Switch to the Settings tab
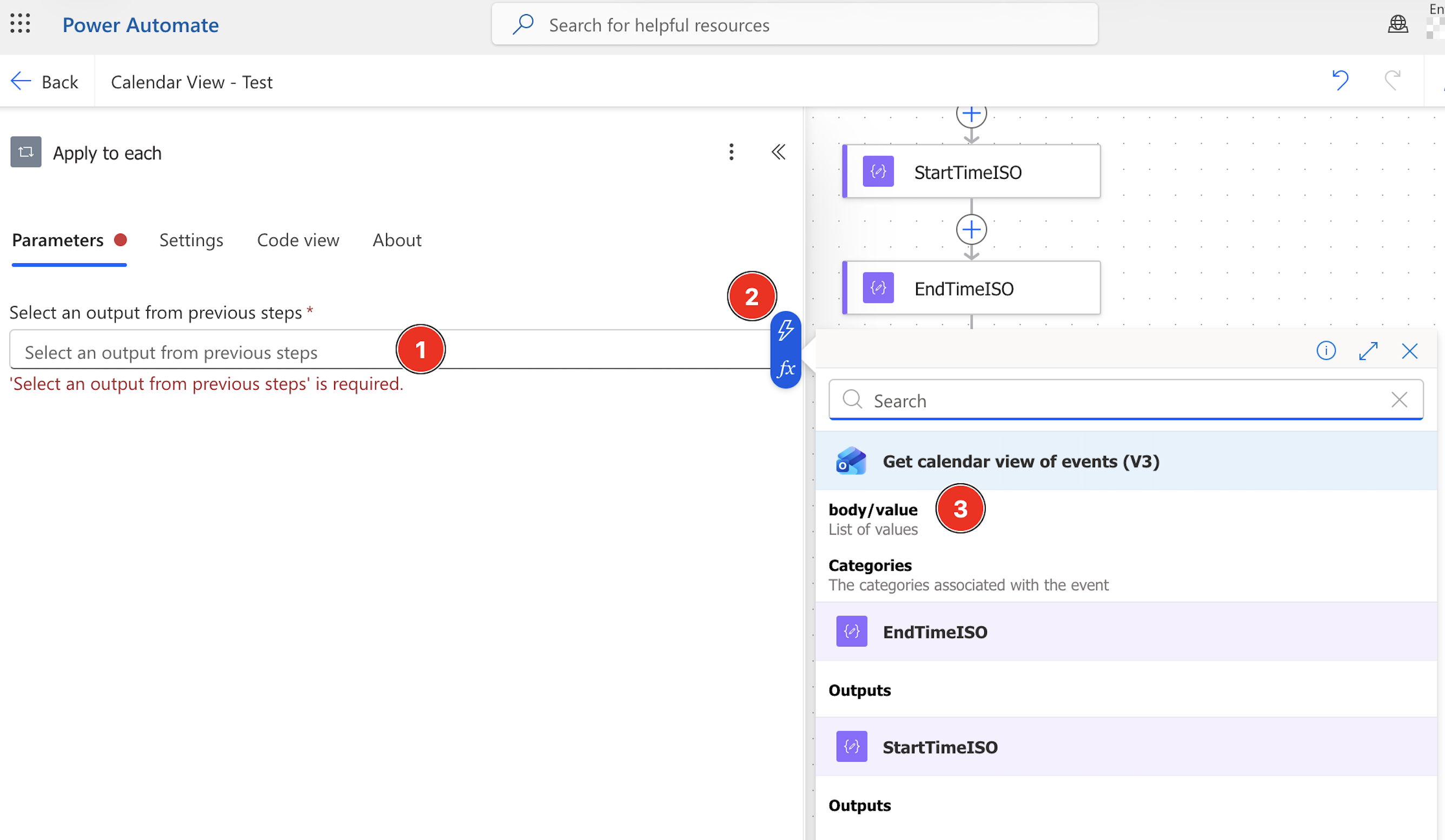This screenshot has width=1445, height=840. point(191,240)
